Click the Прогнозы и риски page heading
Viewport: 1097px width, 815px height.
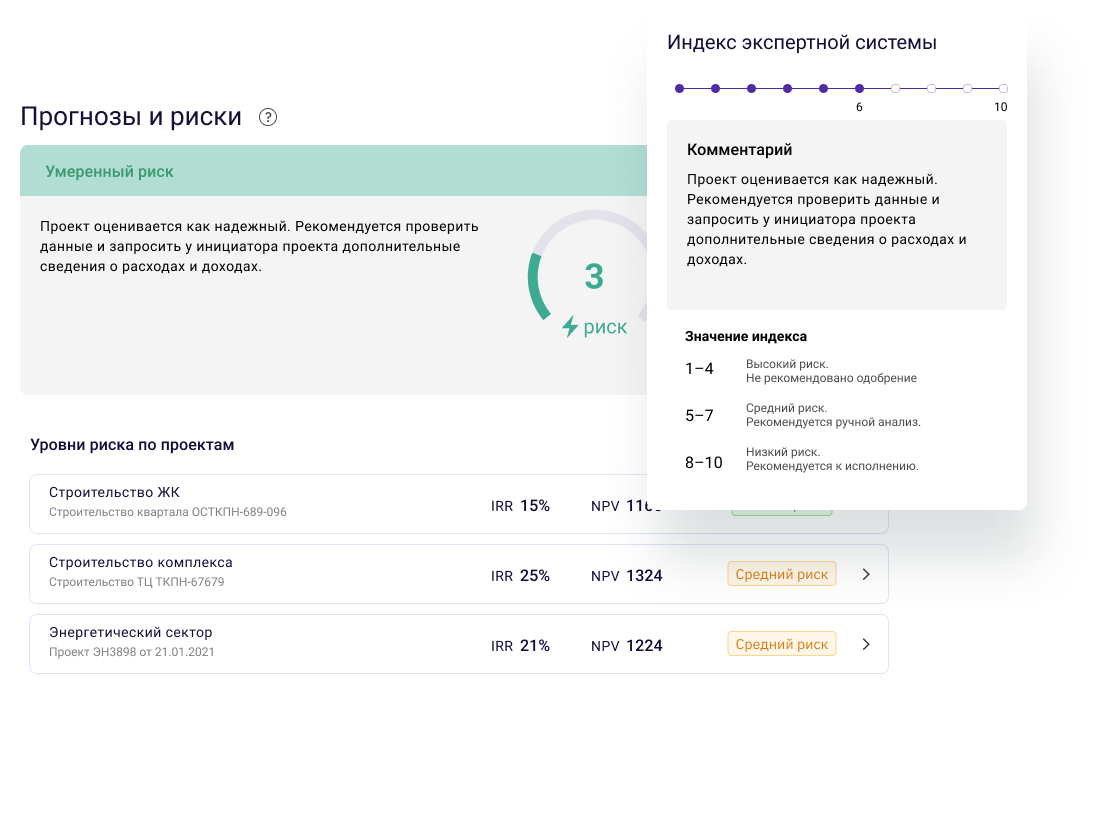131,116
